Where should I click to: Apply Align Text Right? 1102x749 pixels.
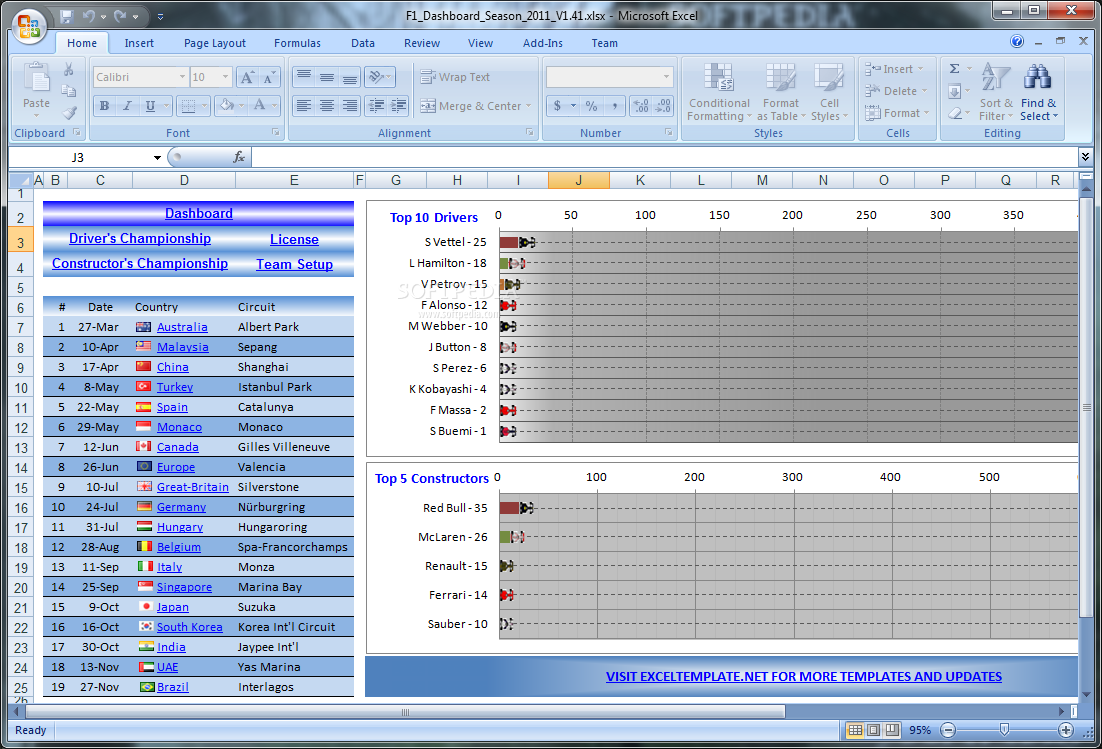point(349,106)
